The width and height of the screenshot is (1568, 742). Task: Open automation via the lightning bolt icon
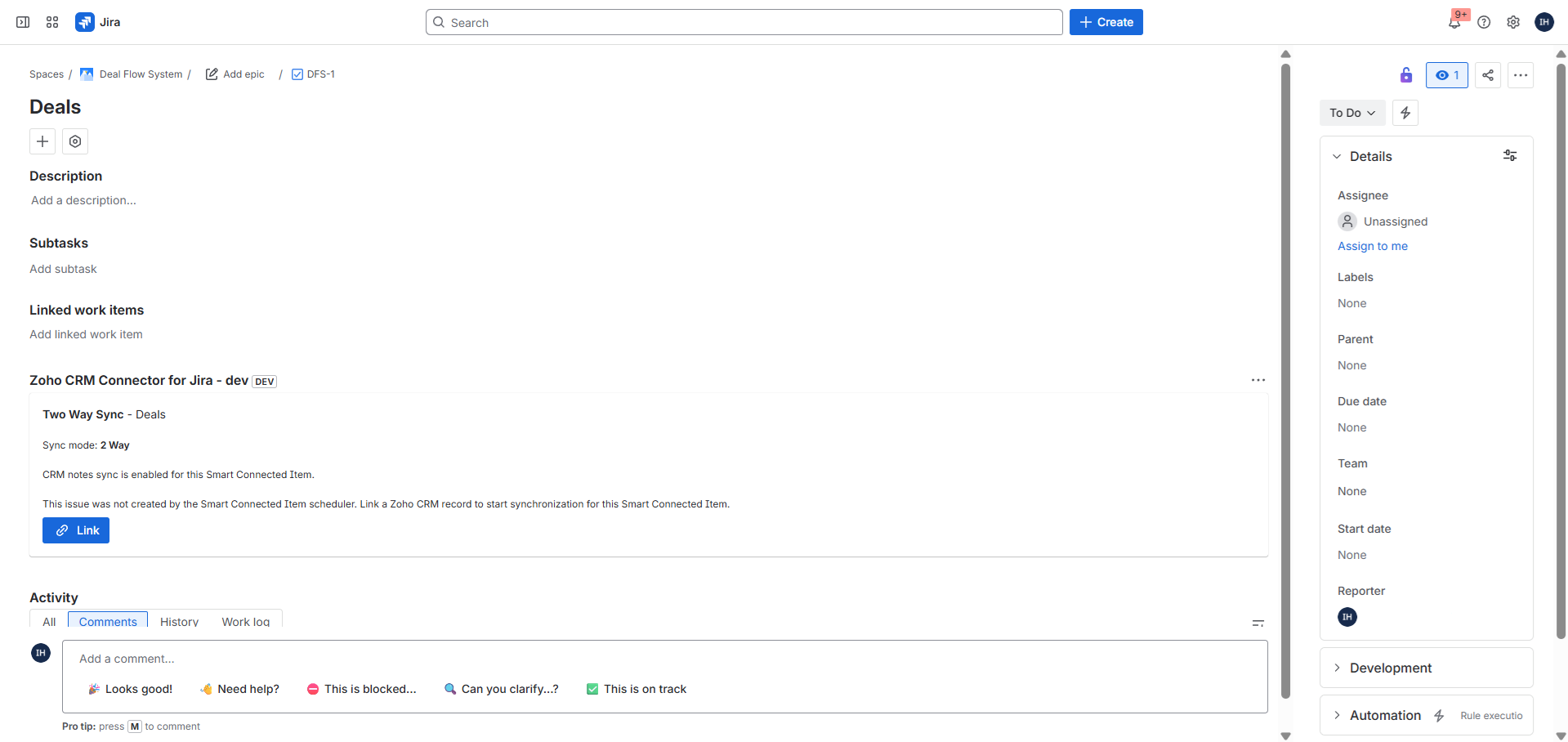[x=1405, y=113]
